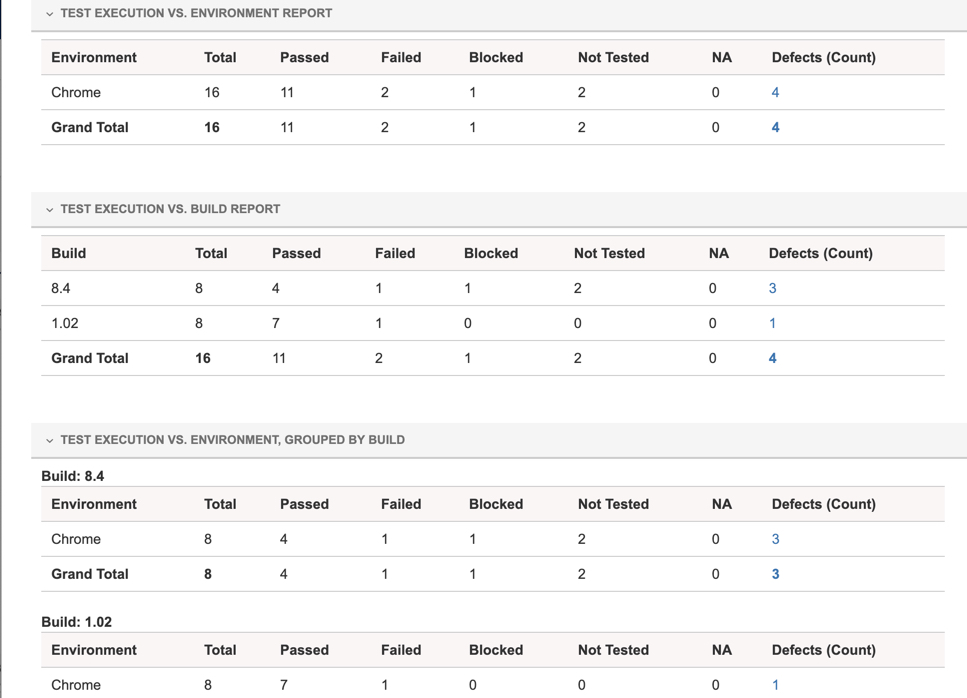Screen dimensions: 967x698
Task: Click Not Tested header in Build: 8.4 table
Action: pyautogui.click(x=613, y=505)
